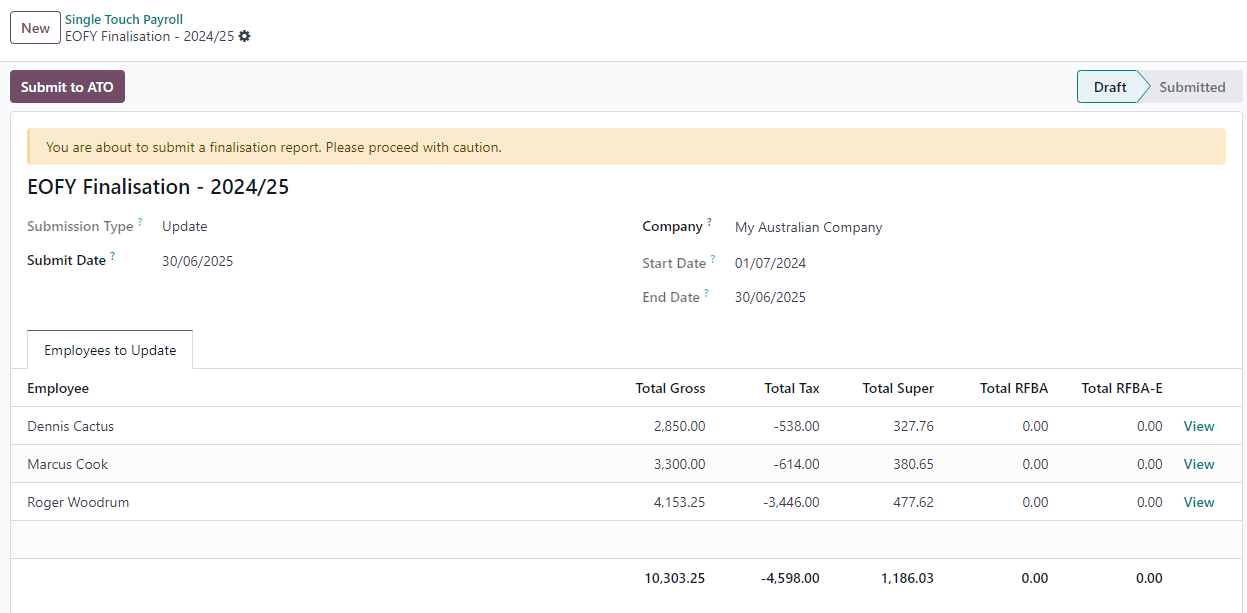Sort by the Employee column header
Image resolution: width=1247 pixels, height=613 pixels.
[x=58, y=388]
